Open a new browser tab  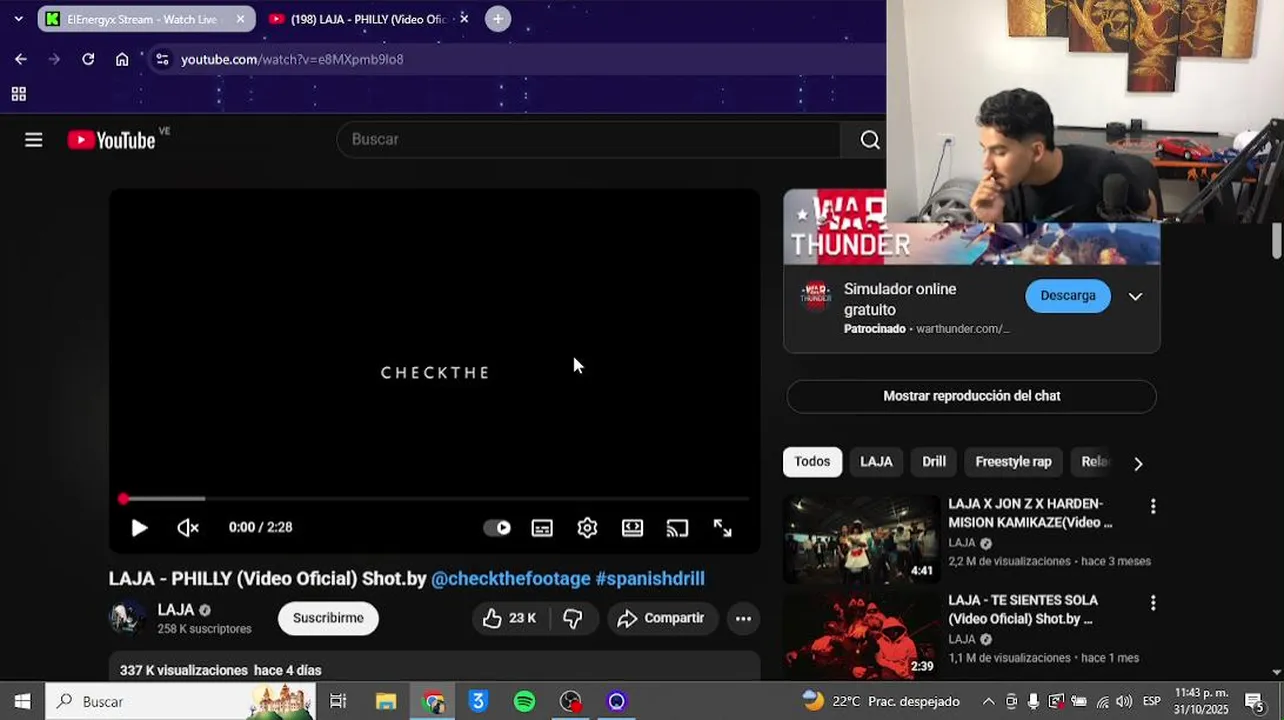(x=498, y=19)
